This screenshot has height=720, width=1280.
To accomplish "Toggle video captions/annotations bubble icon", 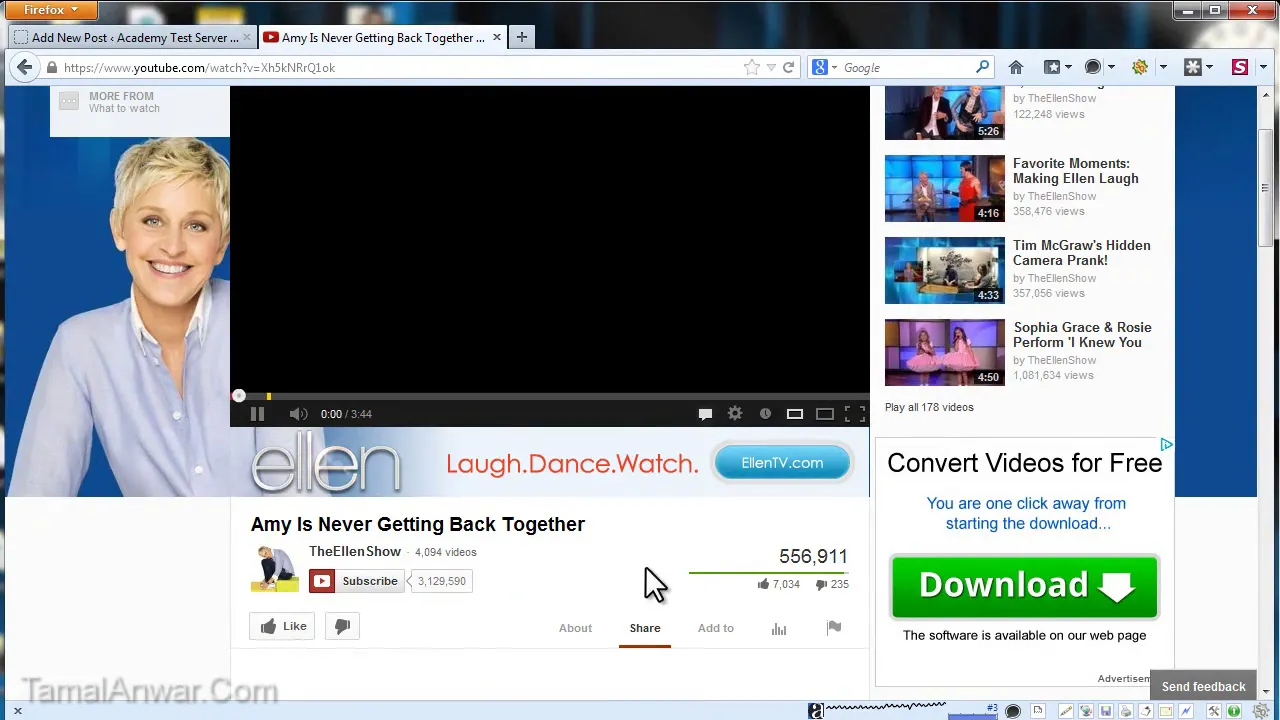I will click(705, 414).
